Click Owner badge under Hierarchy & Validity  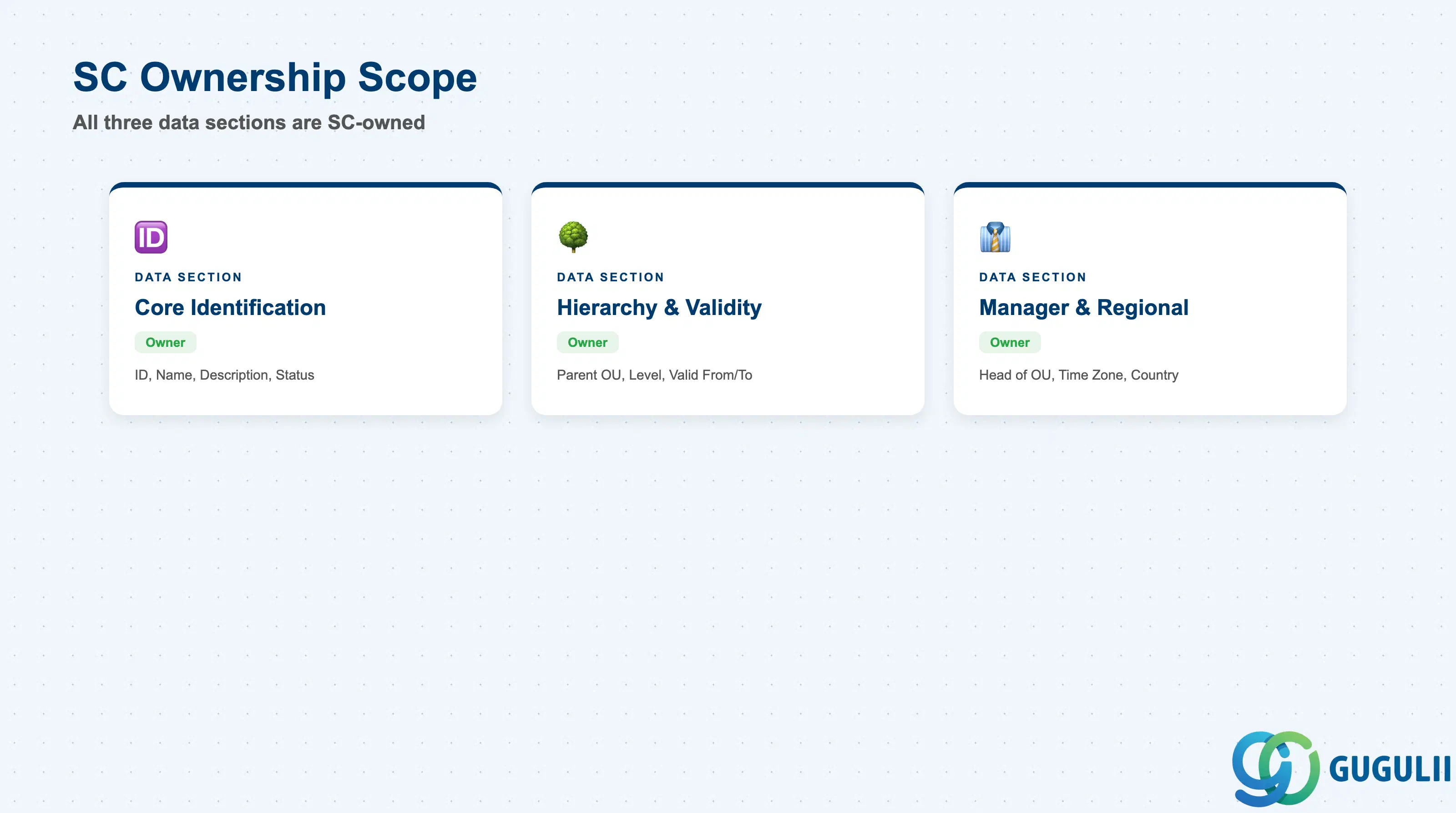click(588, 343)
